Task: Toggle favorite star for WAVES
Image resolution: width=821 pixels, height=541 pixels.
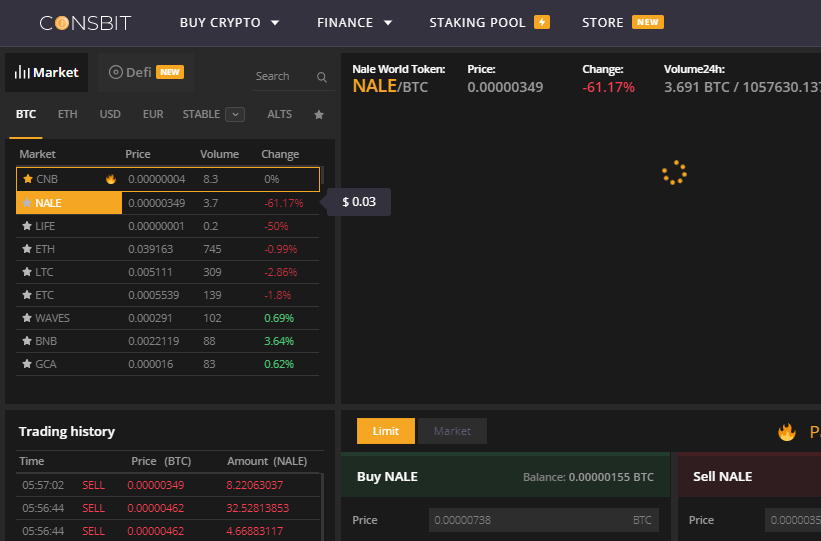Action: click(x=27, y=318)
